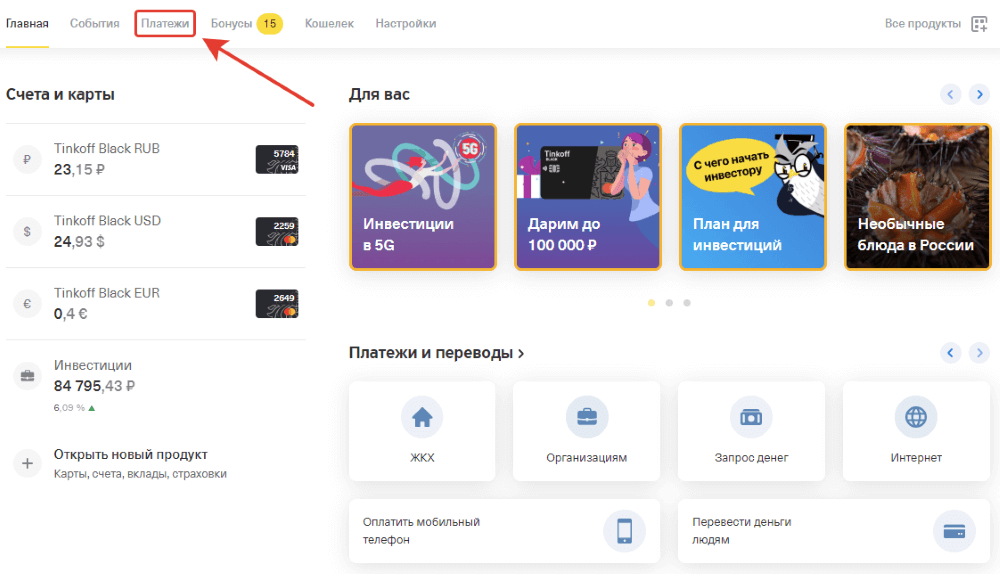Select the Mastercard 2259 thumbnail

[277, 232]
